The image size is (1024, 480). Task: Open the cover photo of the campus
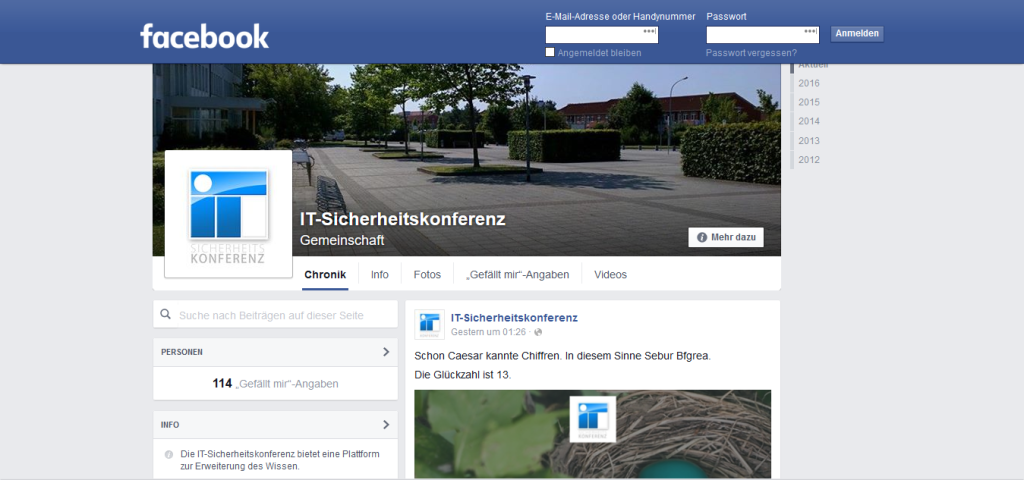466,159
